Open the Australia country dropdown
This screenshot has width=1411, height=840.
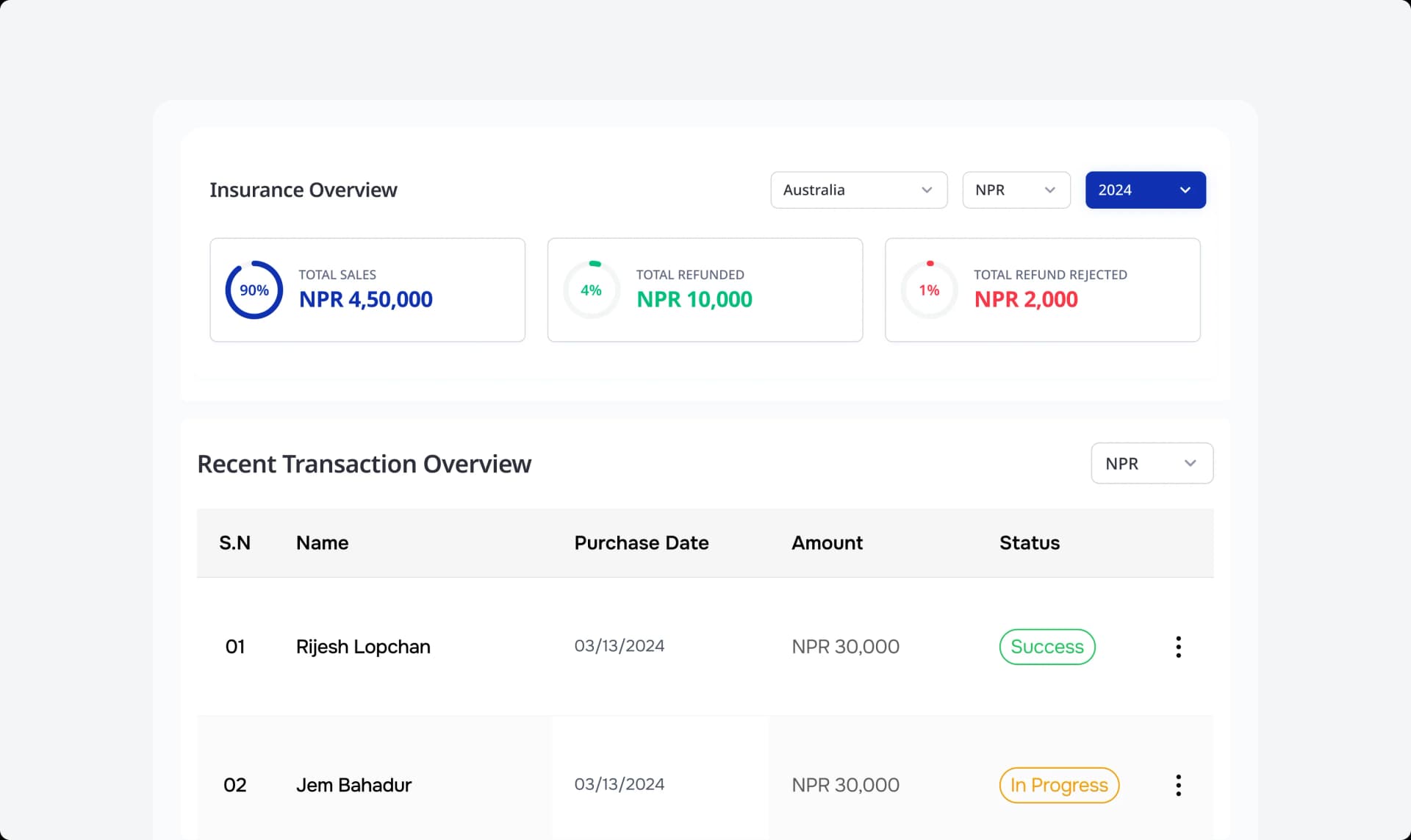(x=858, y=190)
